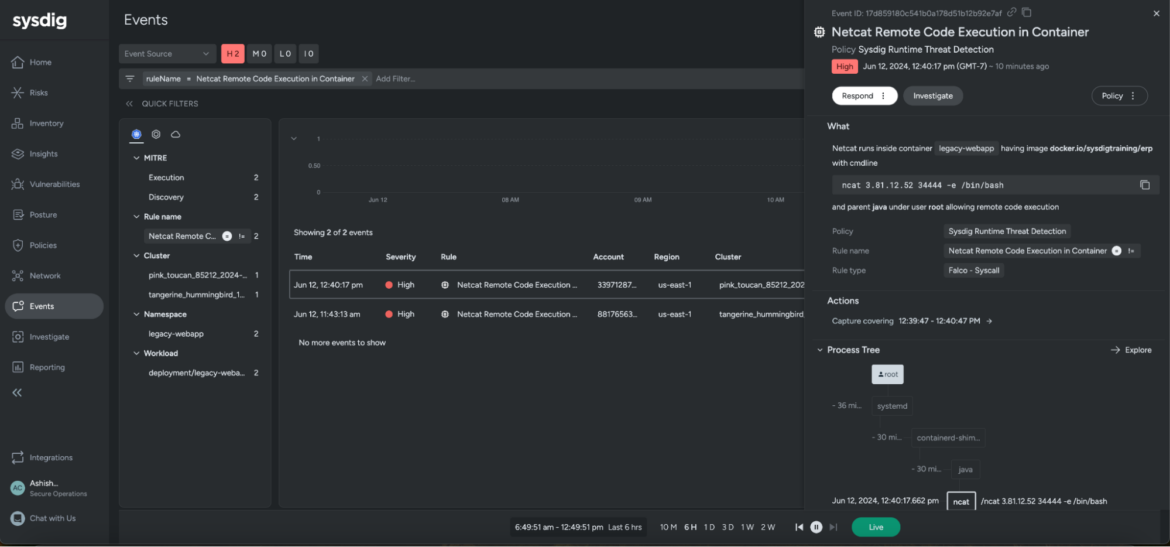Pause the live timeline
Viewport: 1170px width, 547px height.
click(816, 527)
